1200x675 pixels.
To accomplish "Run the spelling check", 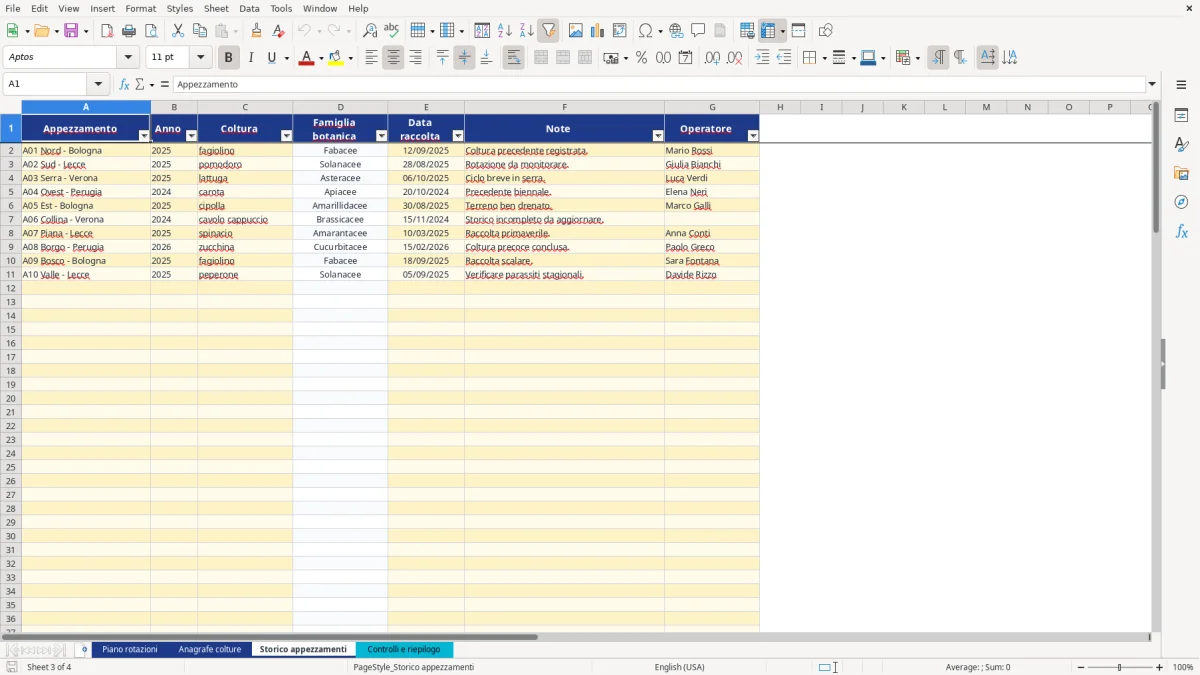I will tap(392, 31).
